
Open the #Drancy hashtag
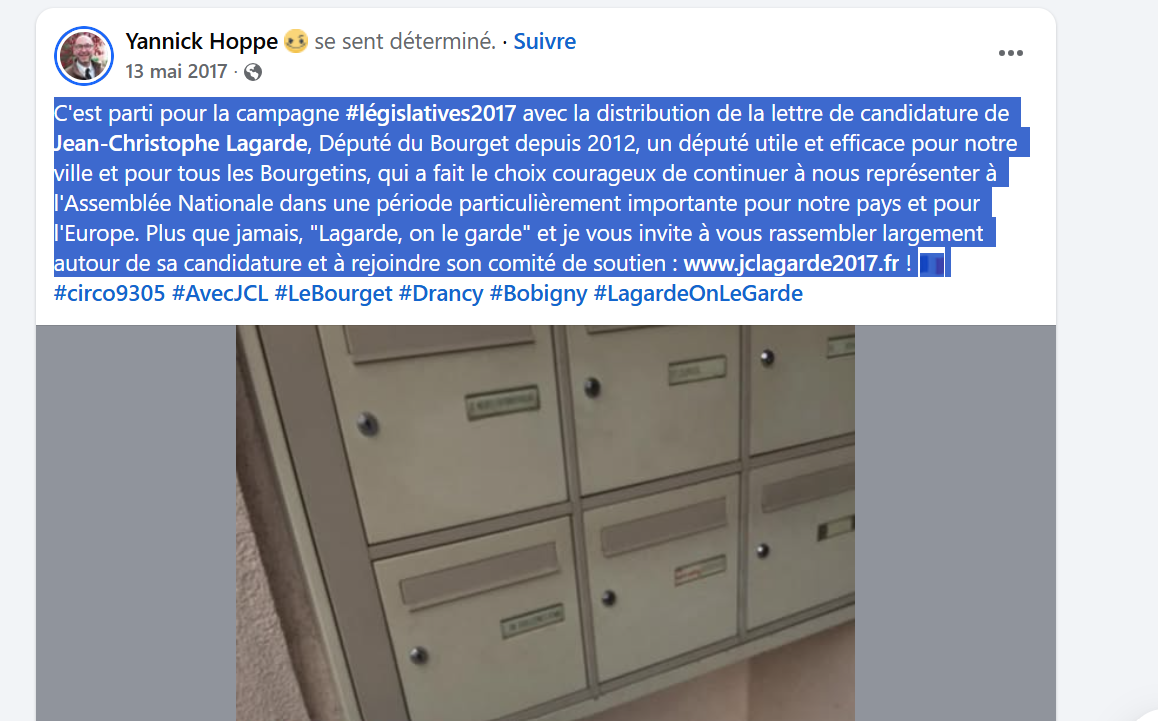[441, 293]
